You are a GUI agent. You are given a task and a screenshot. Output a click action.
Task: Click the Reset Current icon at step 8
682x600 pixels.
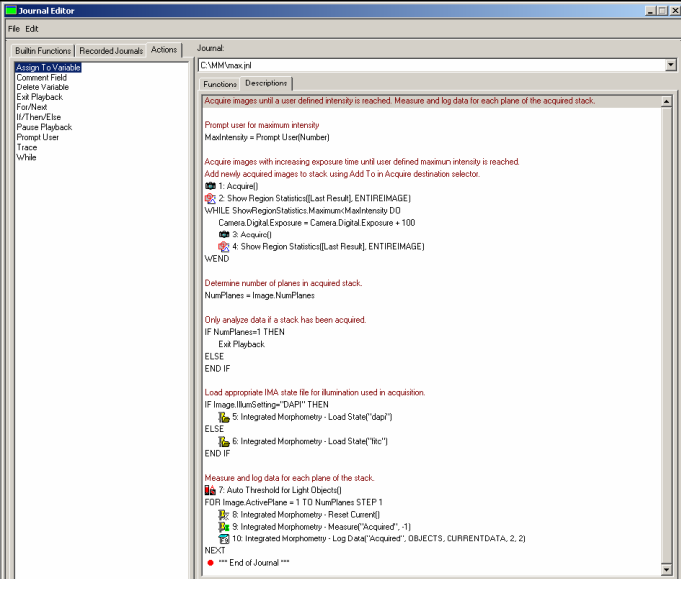pyautogui.click(x=223, y=514)
